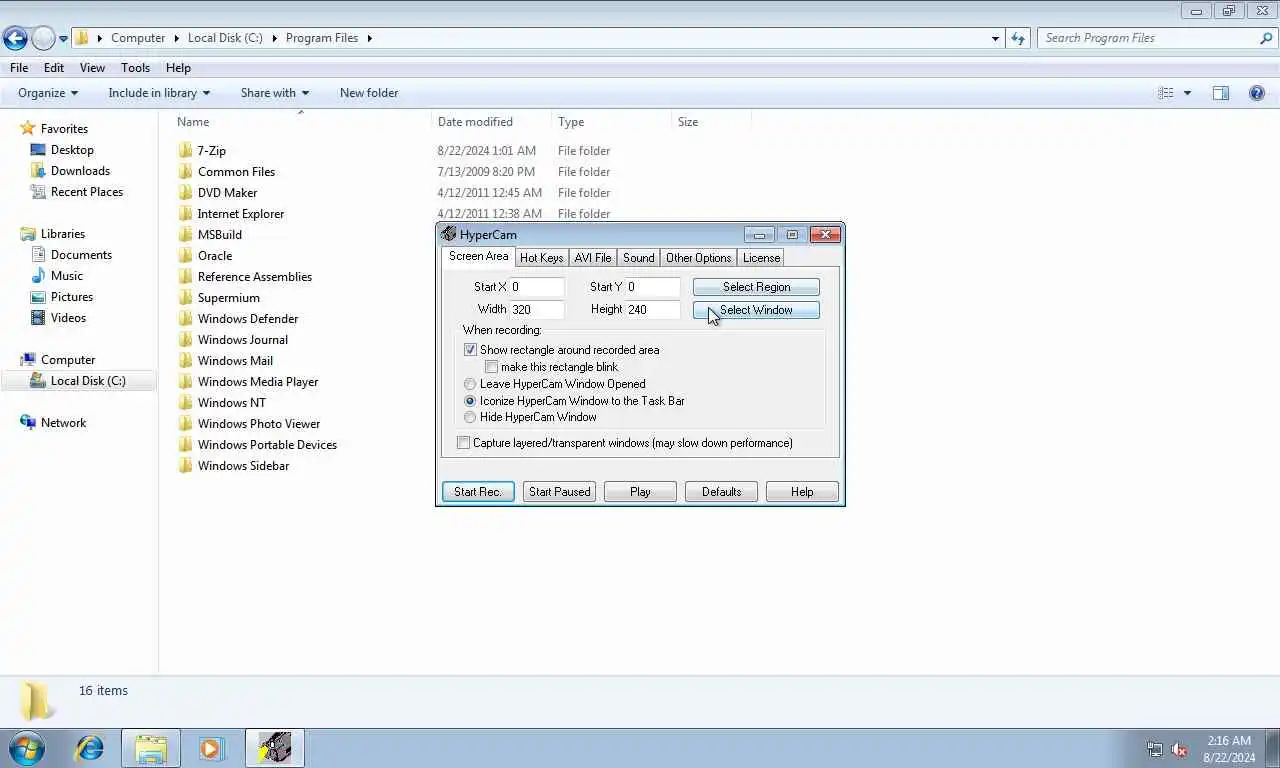Click HyperCam Help button

coord(802,492)
